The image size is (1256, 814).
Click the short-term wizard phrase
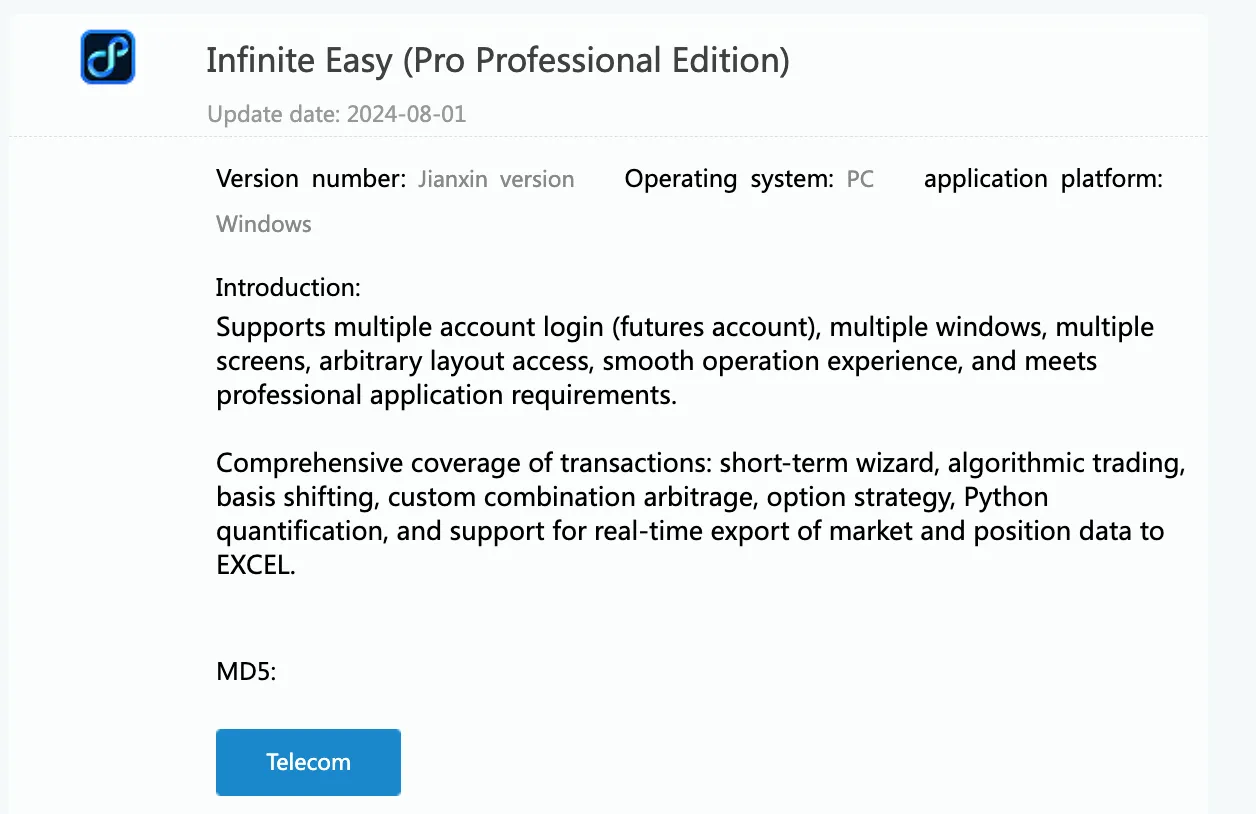click(829, 463)
